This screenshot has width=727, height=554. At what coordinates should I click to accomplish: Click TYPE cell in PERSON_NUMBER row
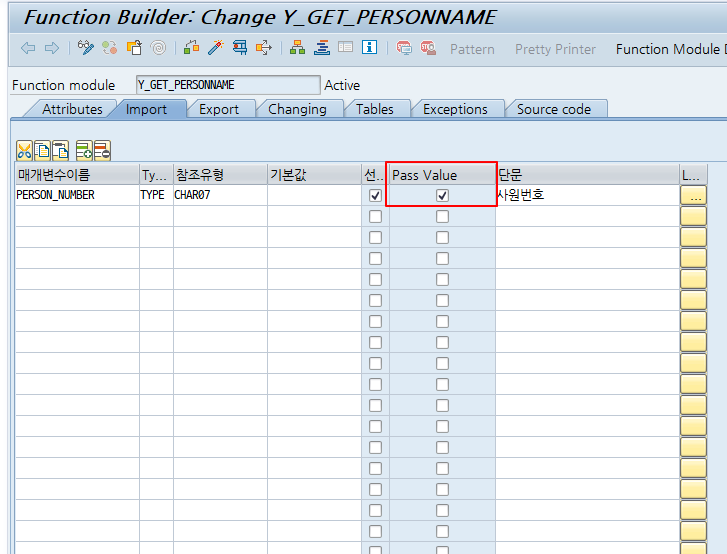[x=156, y=195]
